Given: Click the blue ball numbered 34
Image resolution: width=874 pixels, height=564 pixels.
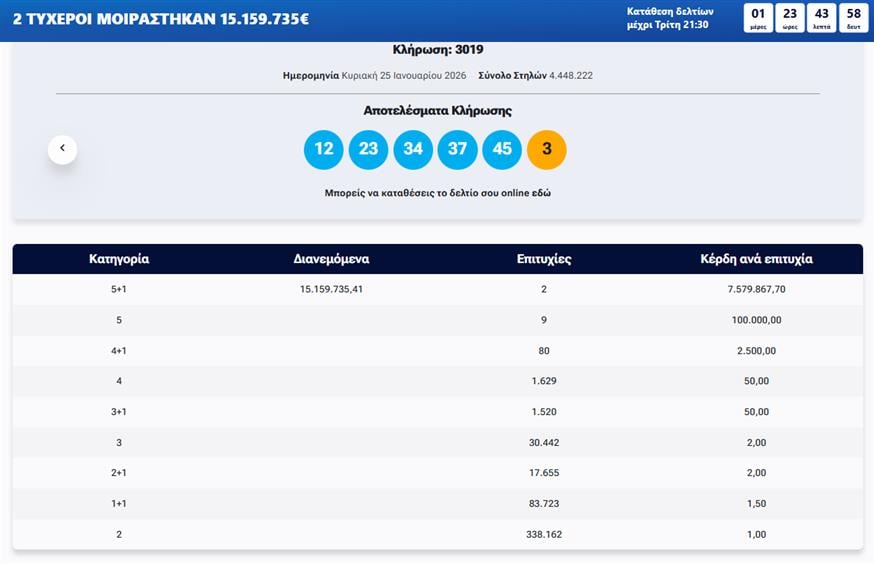Looking at the screenshot, I should (413, 149).
